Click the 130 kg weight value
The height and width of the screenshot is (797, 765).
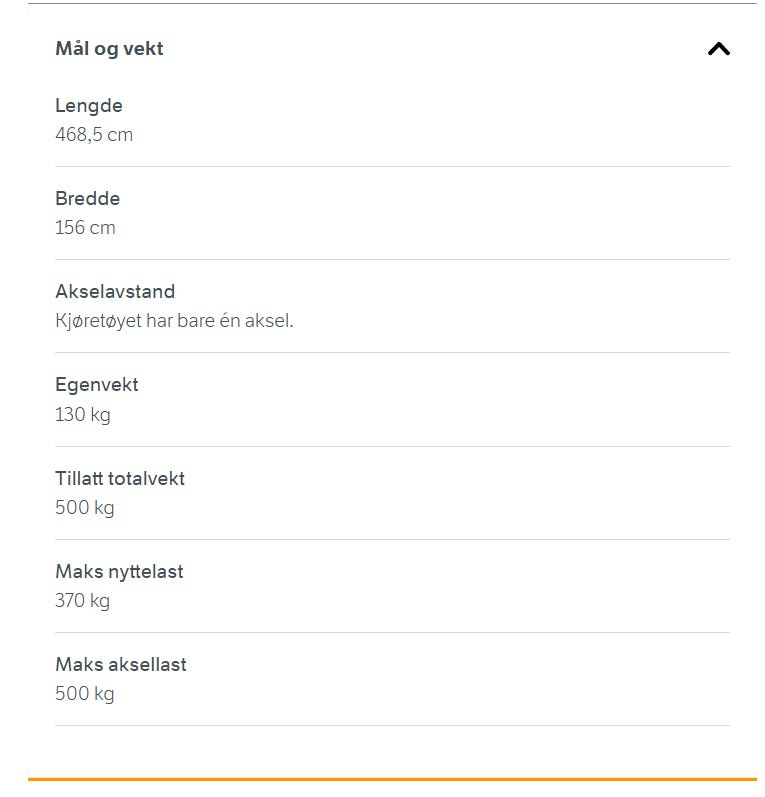click(83, 414)
